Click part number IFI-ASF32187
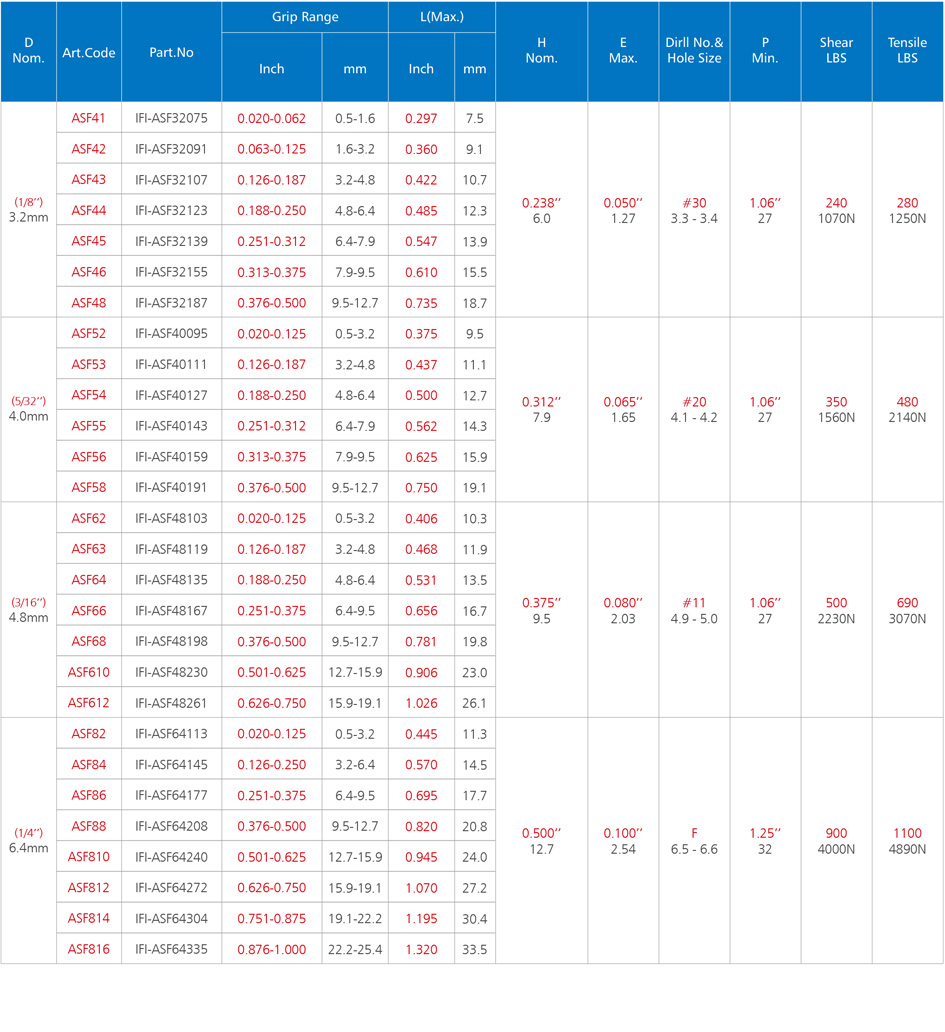Image resolution: width=945 pixels, height=1032 pixels. click(171, 303)
